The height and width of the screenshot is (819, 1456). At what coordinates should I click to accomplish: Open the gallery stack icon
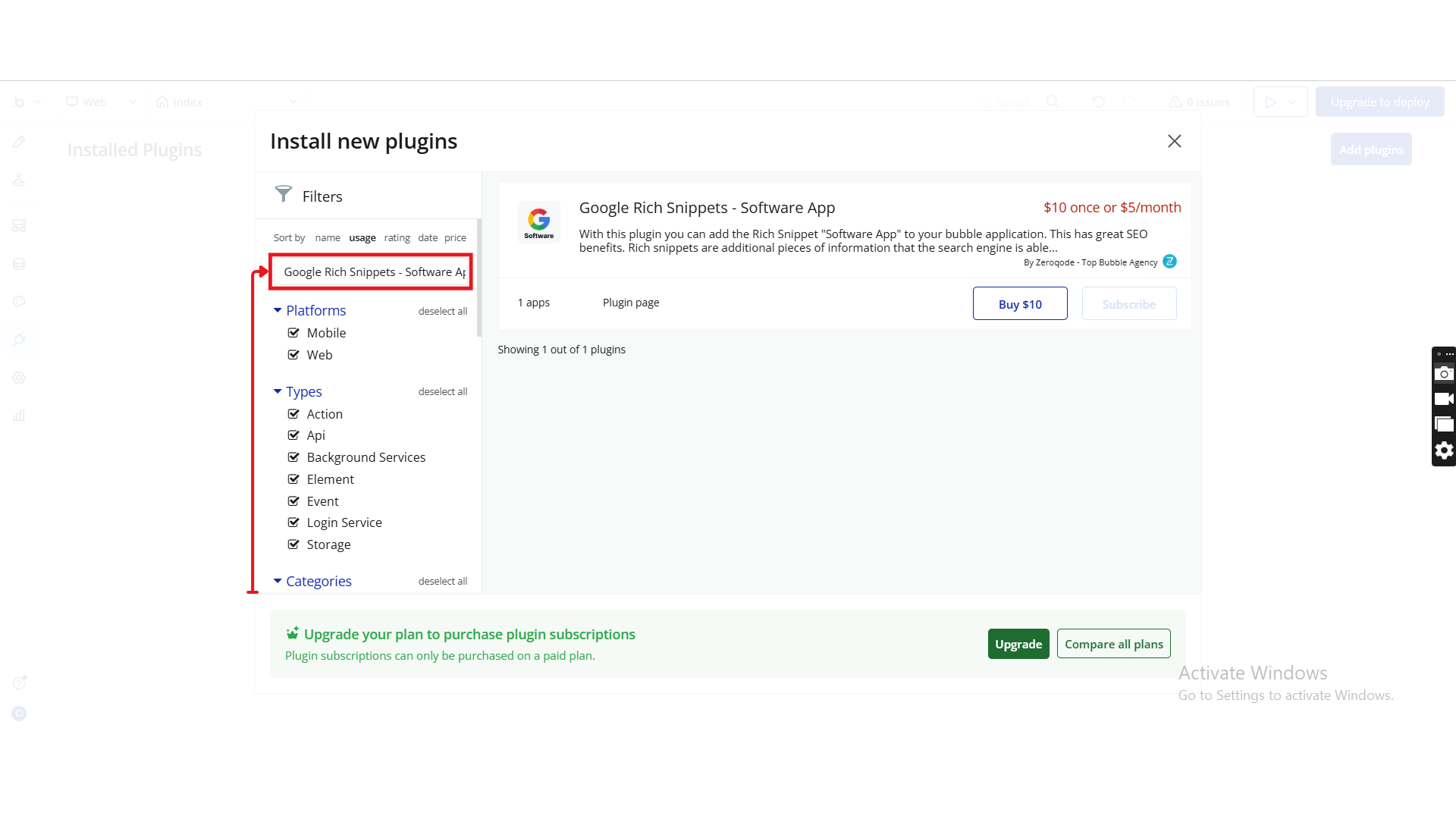tap(1444, 425)
